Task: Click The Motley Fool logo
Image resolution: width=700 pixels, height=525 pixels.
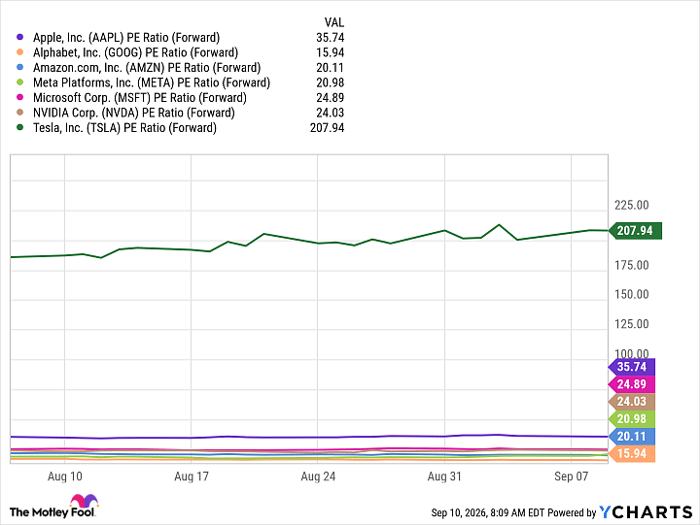Action: click(x=54, y=506)
